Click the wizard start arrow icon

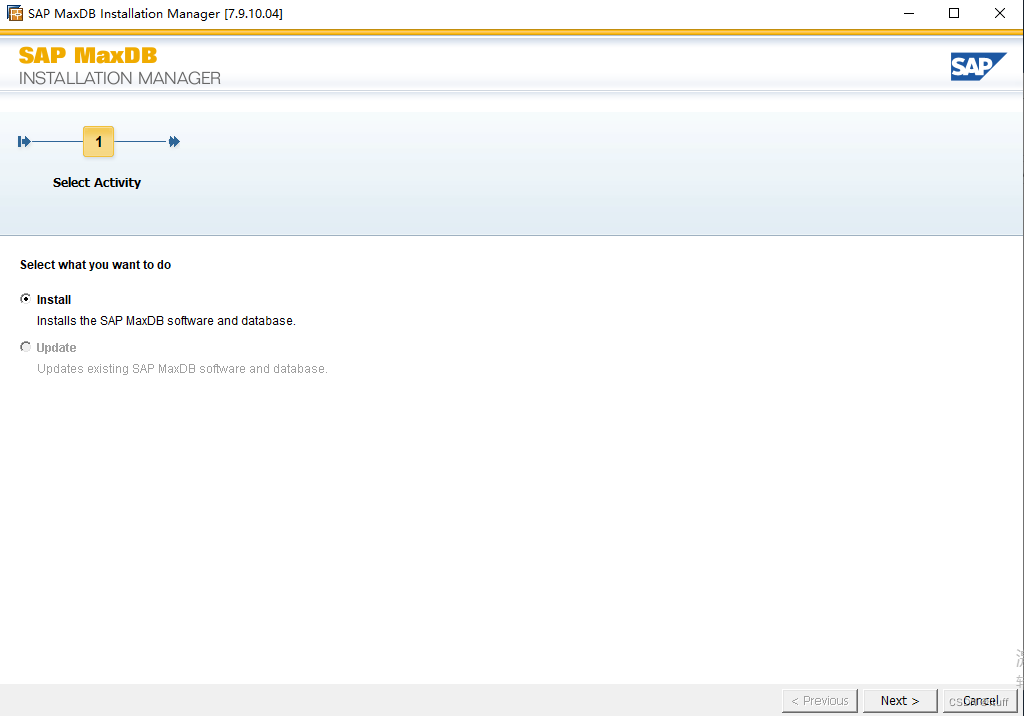point(24,142)
